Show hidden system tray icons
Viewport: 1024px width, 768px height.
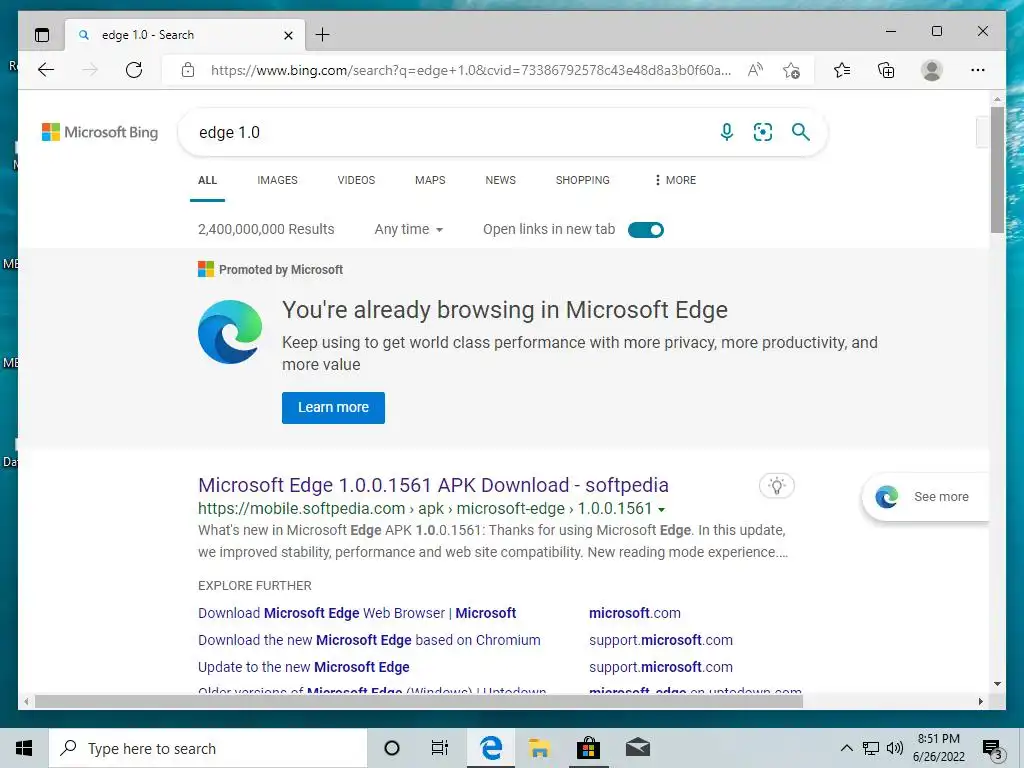(x=846, y=748)
